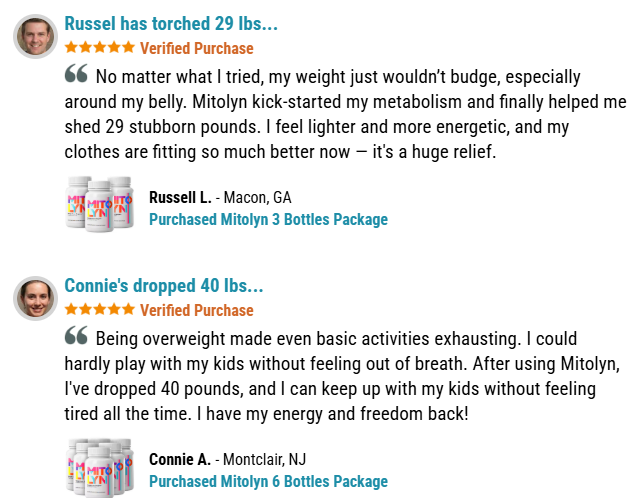Click Russel's profile avatar photo
Image resolution: width=638 pixels, height=498 pixels.
click(x=35, y=35)
